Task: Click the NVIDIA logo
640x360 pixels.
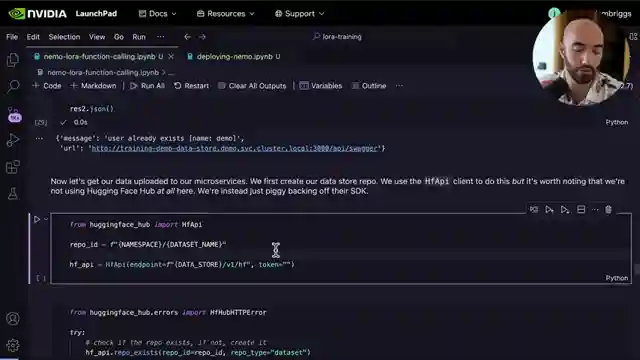Action: point(38,13)
